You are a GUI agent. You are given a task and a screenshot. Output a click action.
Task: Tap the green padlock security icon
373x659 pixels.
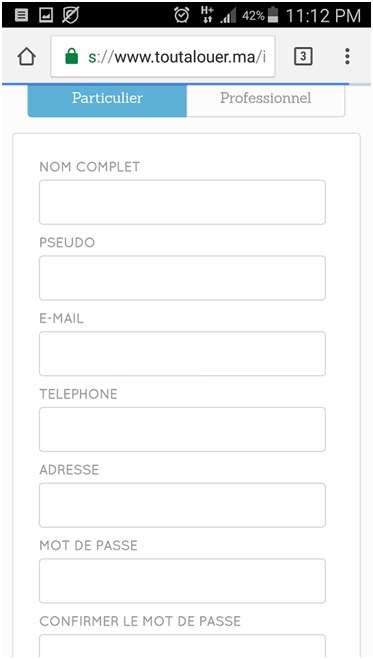tap(72, 56)
